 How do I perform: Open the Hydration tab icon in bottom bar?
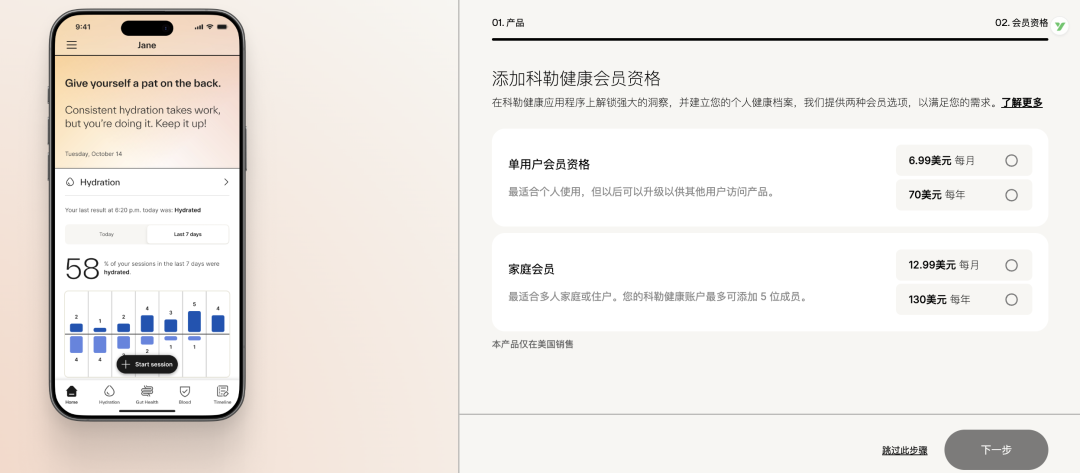tap(109, 393)
